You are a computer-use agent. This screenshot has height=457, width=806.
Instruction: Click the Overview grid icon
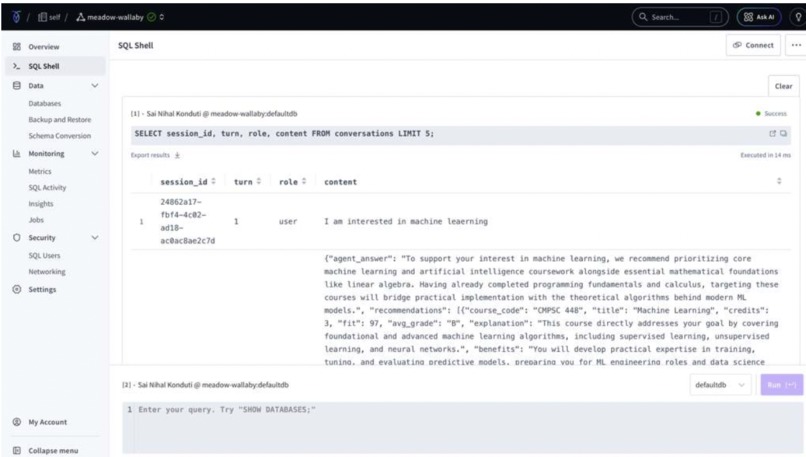click(x=16, y=47)
